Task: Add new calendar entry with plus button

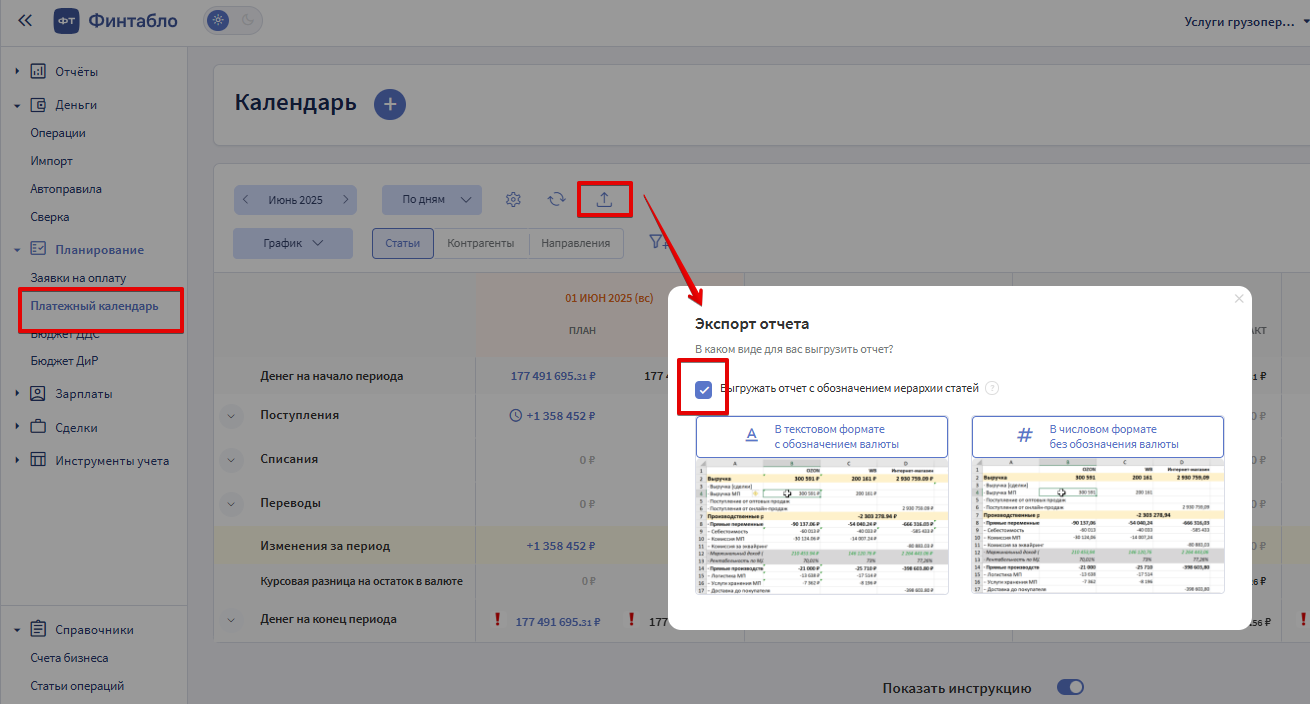Action: tap(390, 104)
